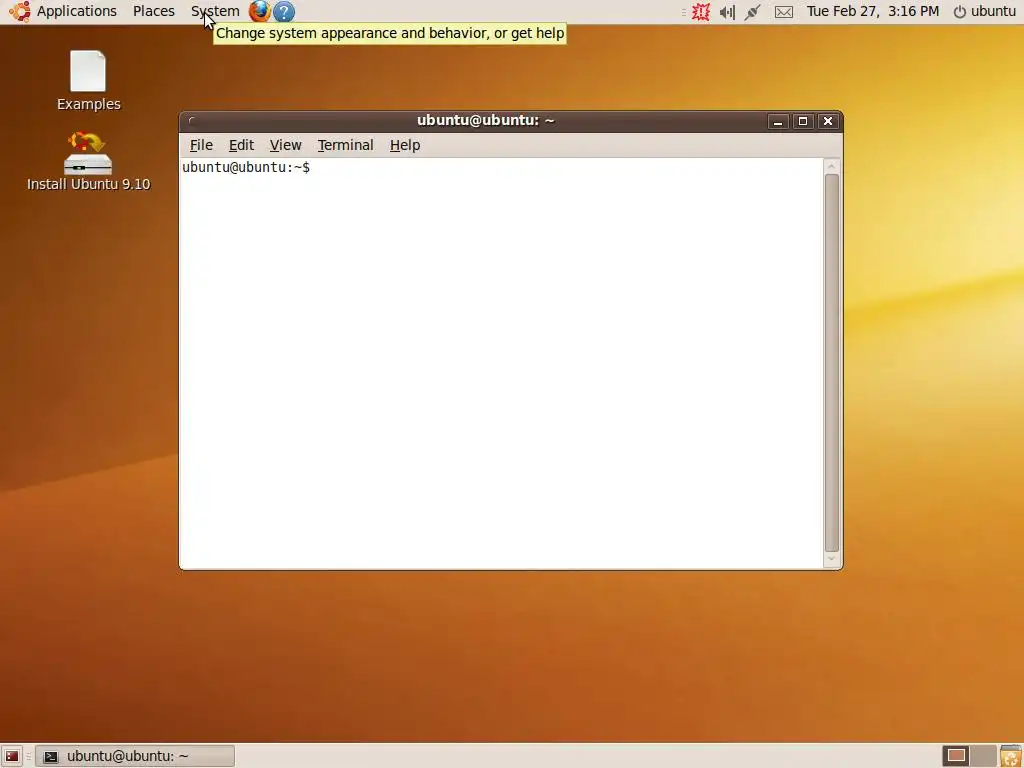Open the terminal View menu
Image resolution: width=1024 pixels, height=768 pixels.
point(285,145)
